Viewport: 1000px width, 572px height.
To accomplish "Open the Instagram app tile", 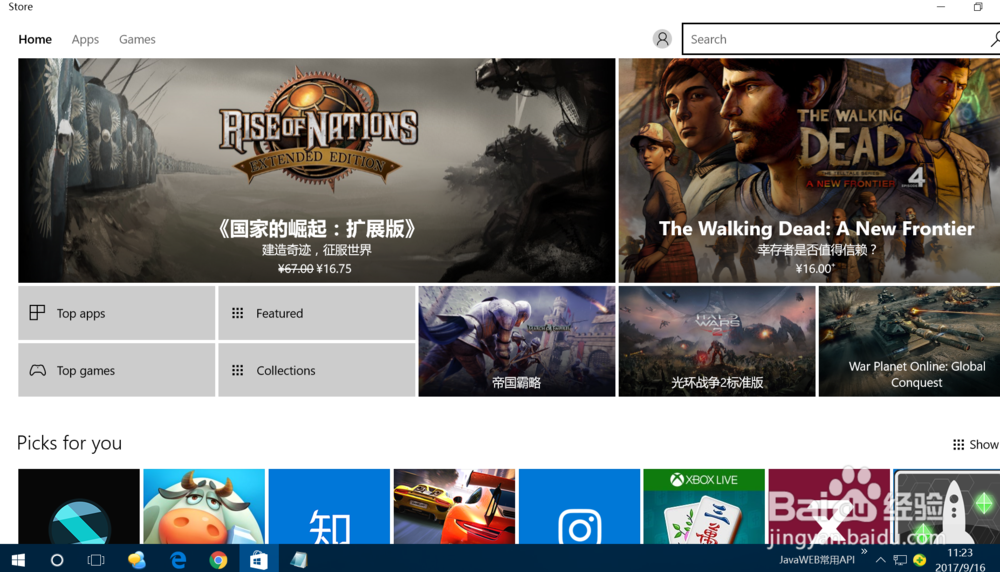I will click(579, 506).
